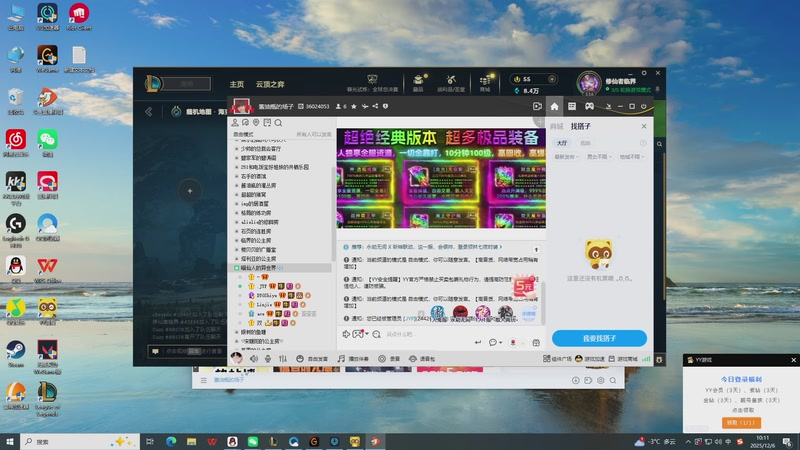Click the video camera icon in the YY header

537,106
